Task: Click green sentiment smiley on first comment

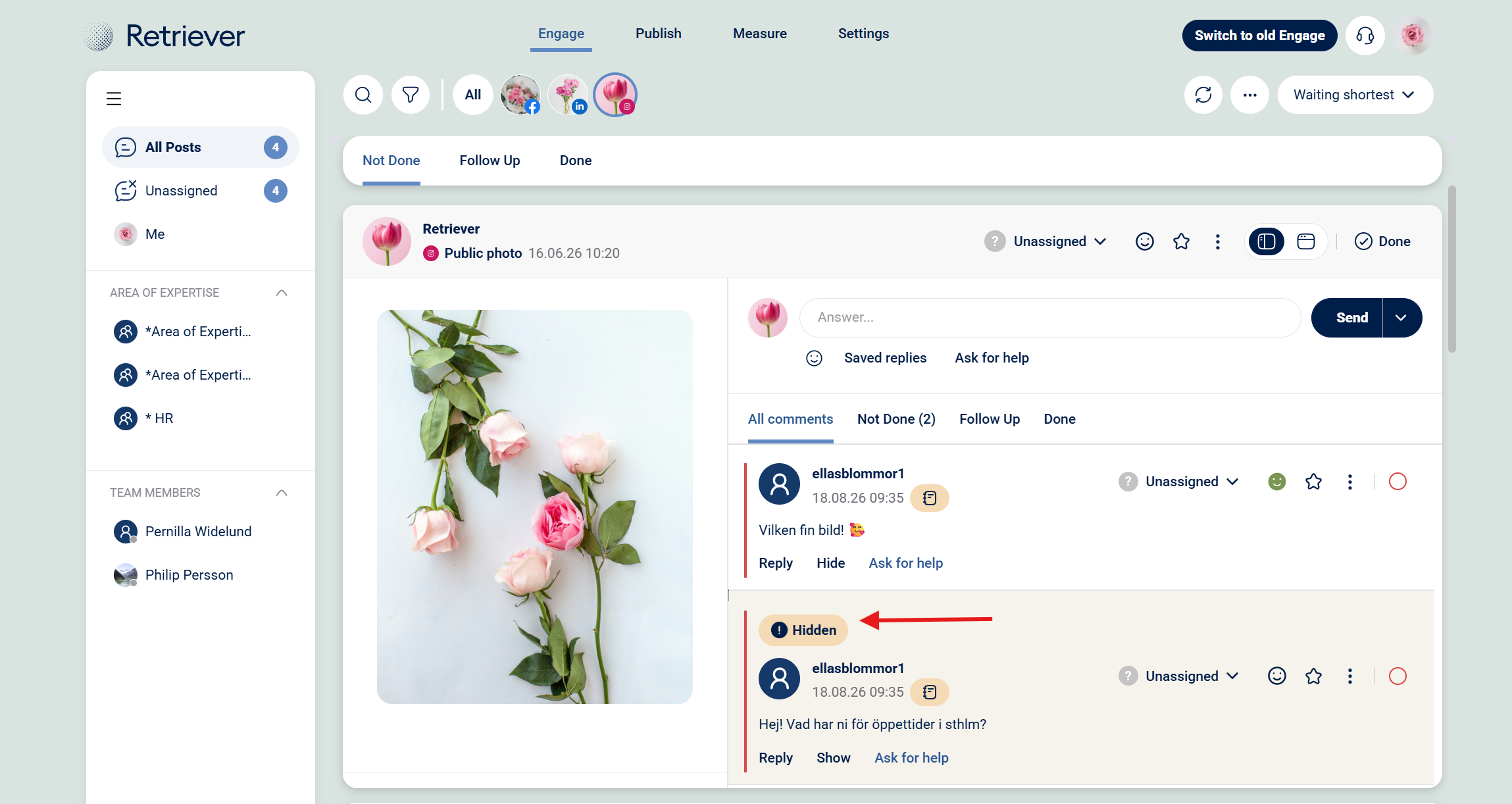Action: coord(1277,482)
